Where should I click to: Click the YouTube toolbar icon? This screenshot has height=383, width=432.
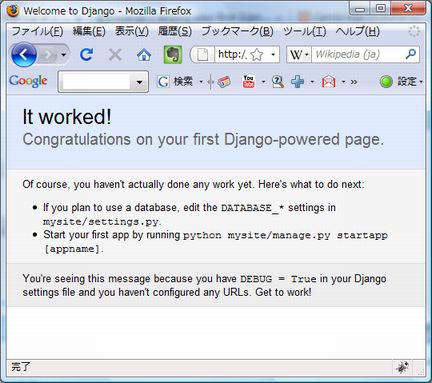click(x=249, y=81)
